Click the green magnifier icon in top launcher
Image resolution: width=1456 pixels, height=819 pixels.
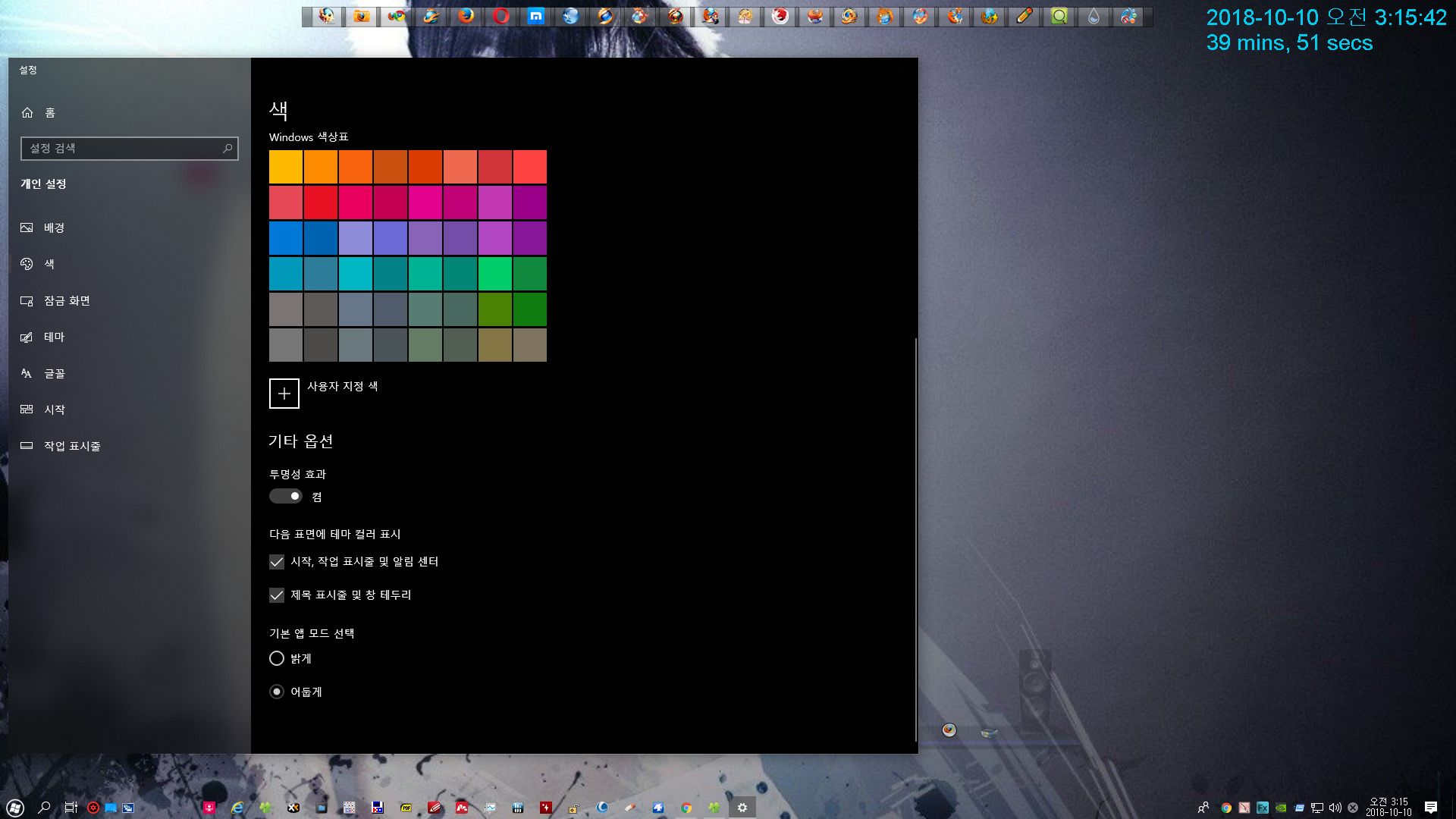pos(1059,16)
